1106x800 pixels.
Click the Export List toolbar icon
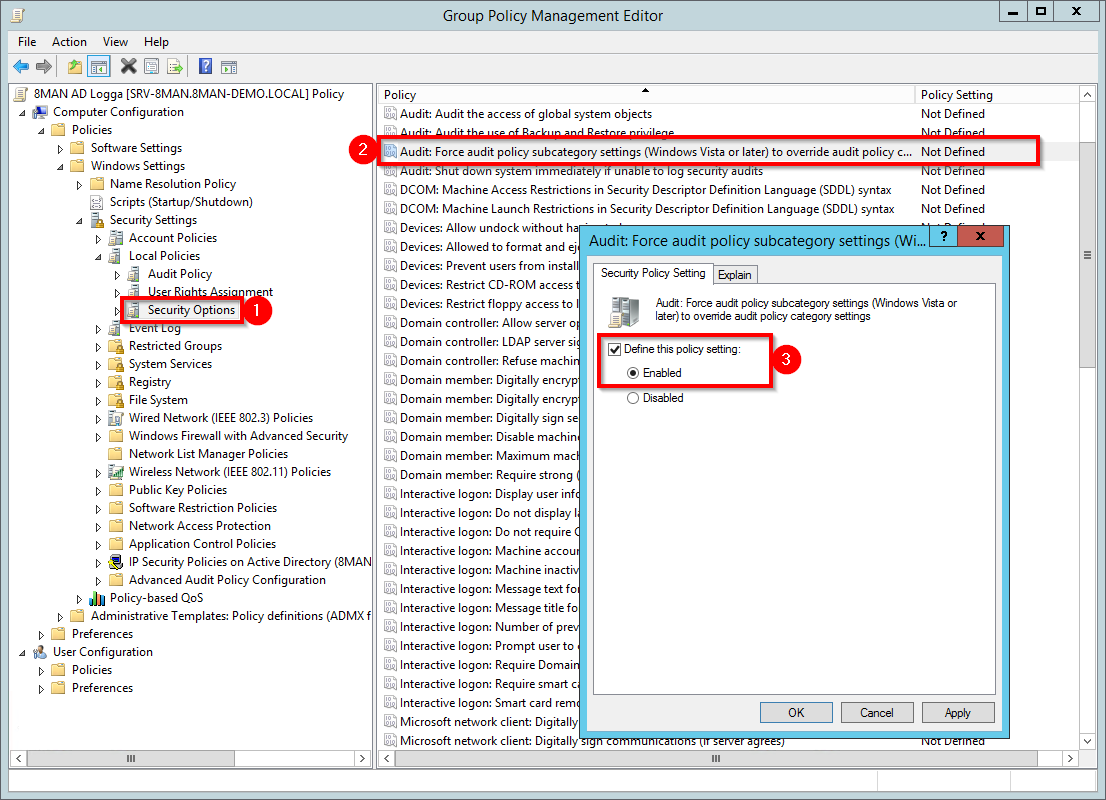tap(175, 67)
